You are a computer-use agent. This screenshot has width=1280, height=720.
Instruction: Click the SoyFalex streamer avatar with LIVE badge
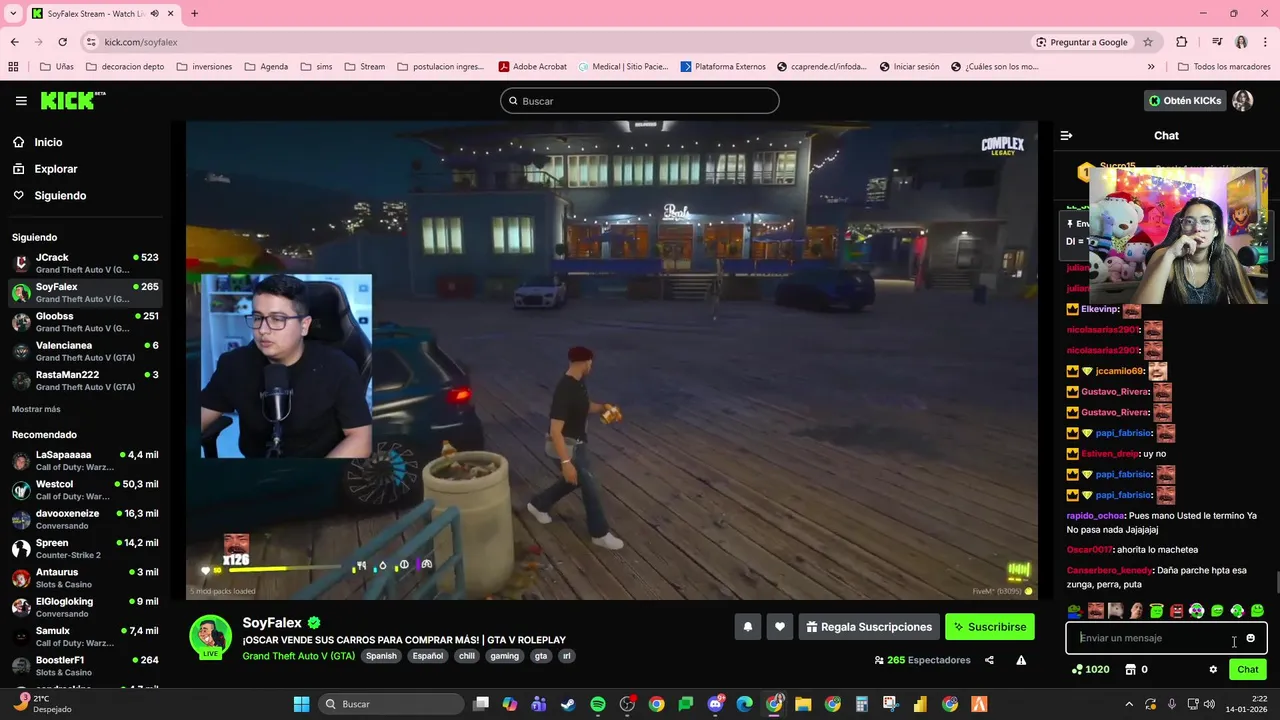pyautogui.click(x=211, y=637)
